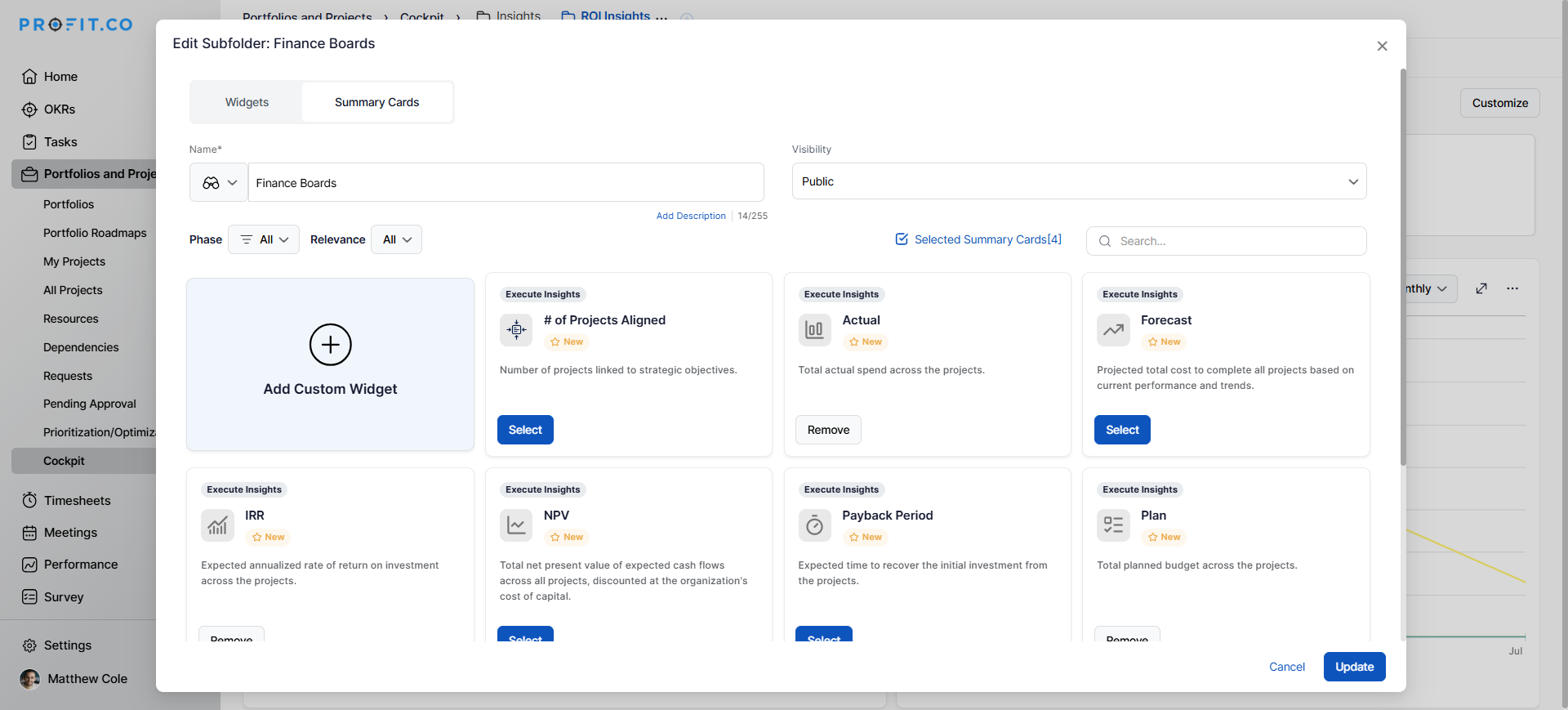
Task: Expand the Relevance filter dropdown
Action: coord(397,239)
